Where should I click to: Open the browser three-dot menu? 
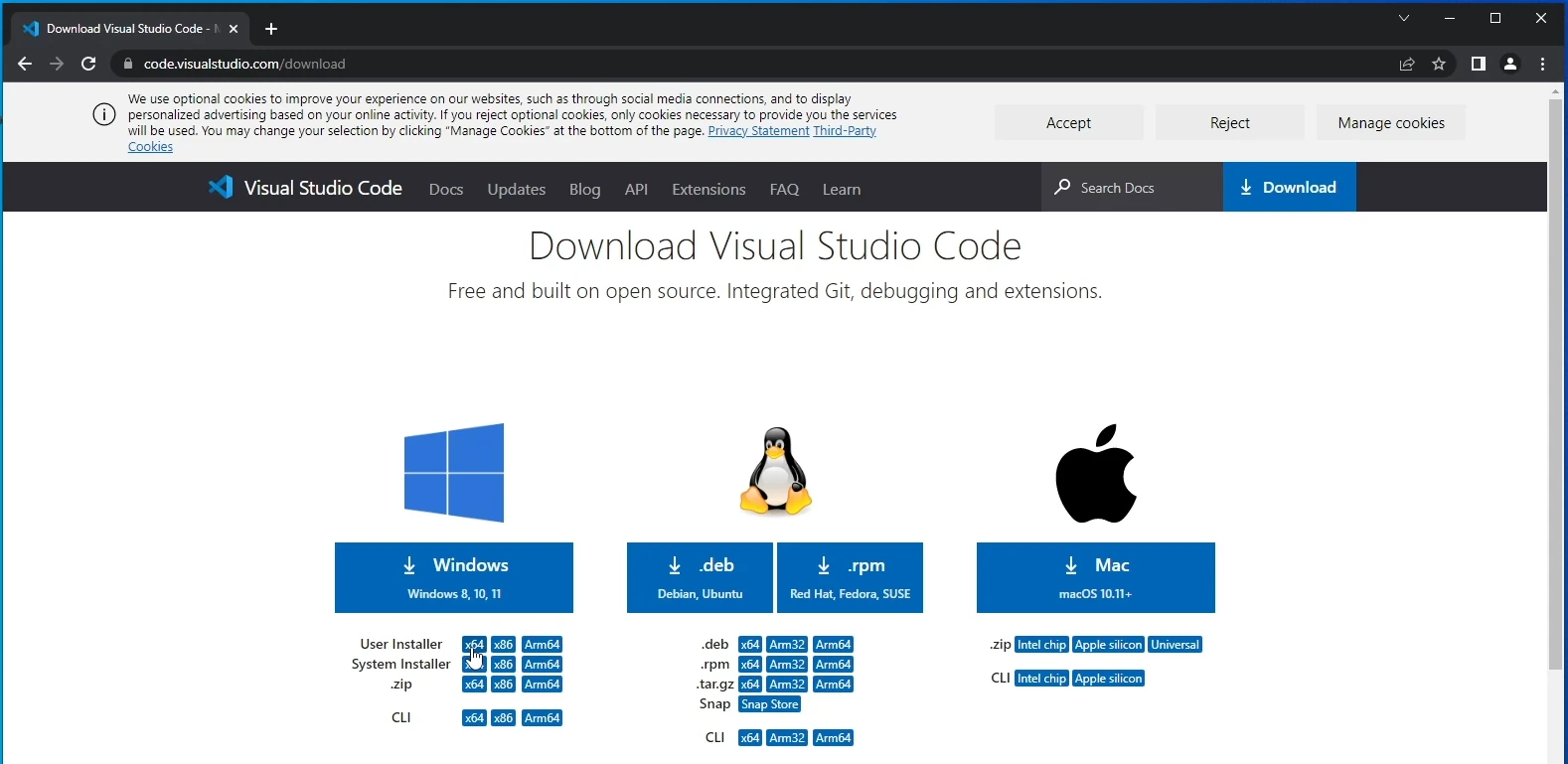pos(1542,64)
